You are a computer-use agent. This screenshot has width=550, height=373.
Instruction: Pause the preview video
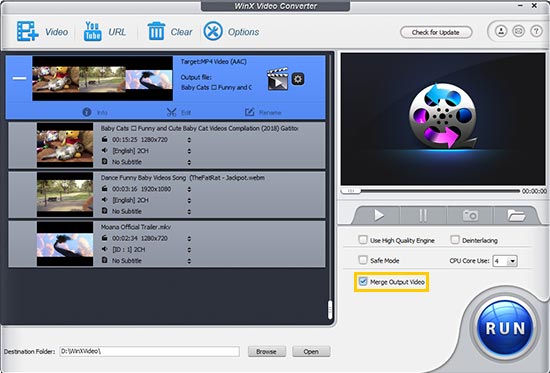click(x=423, y=215)
